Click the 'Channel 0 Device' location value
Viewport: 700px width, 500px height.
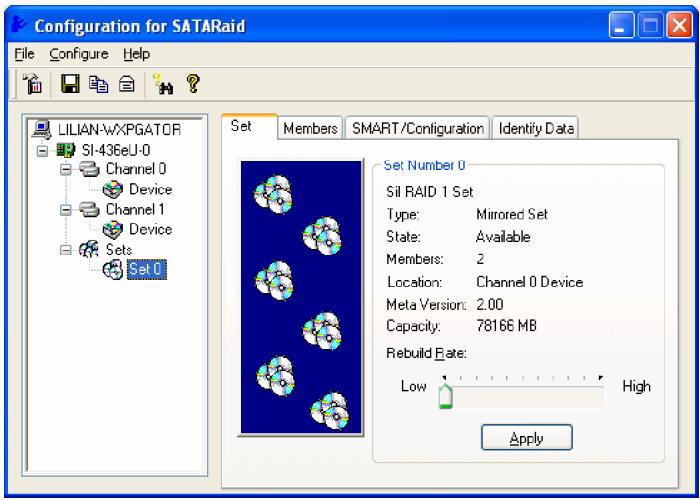pyautogui.click(x=529, y=282)
